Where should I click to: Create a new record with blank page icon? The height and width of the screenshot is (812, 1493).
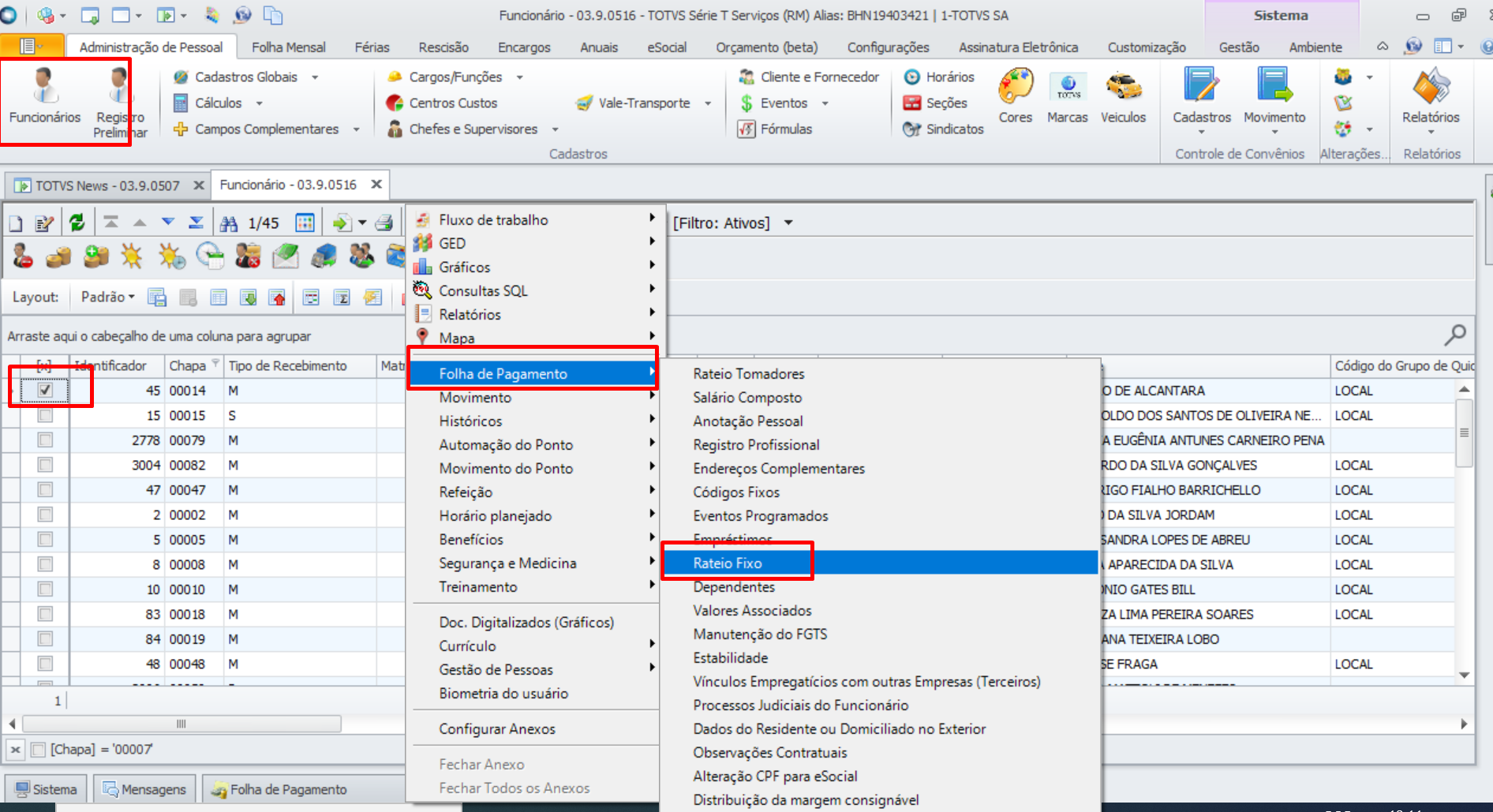pyautogui.click(x=16, y=223)
